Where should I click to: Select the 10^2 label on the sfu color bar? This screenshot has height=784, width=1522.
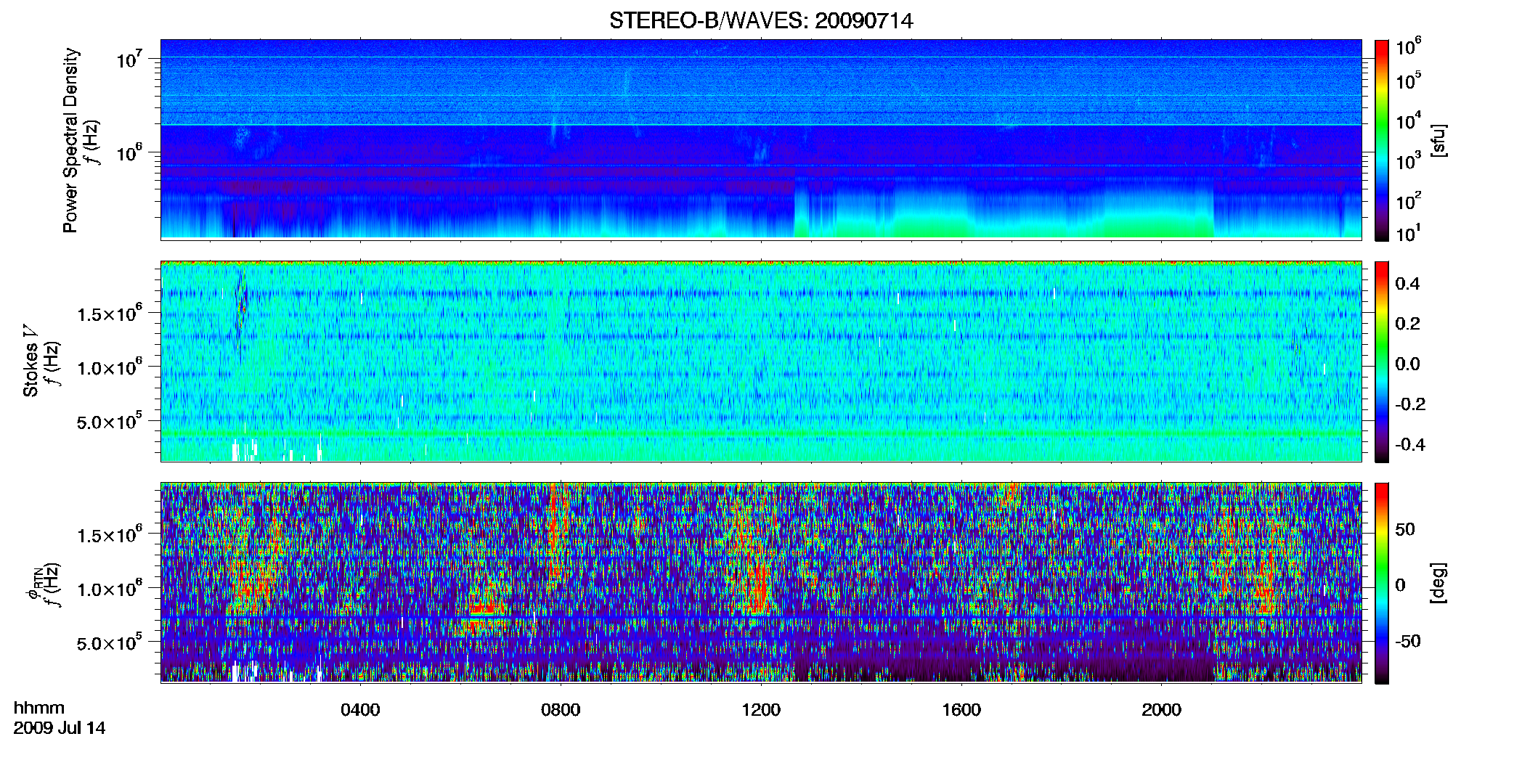click(1409, 201)
